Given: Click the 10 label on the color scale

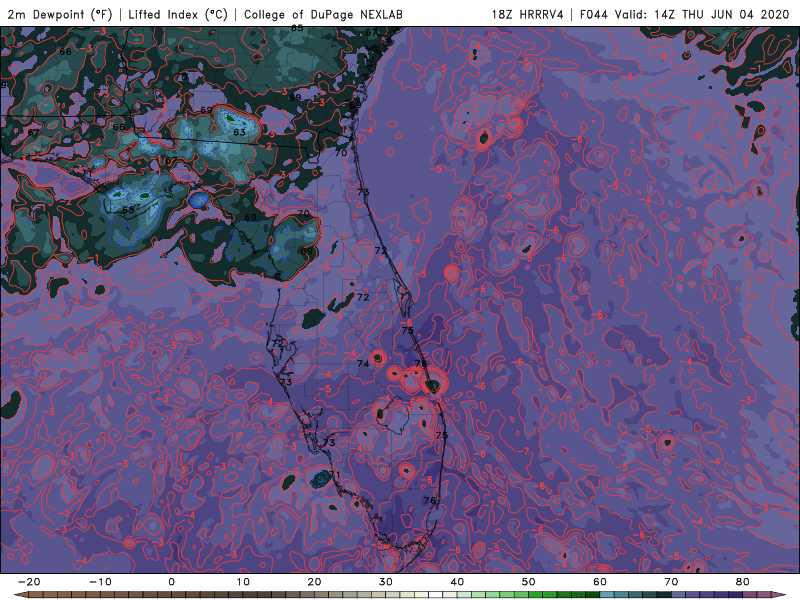Looking at the screenshot, I should click(243, 582).
